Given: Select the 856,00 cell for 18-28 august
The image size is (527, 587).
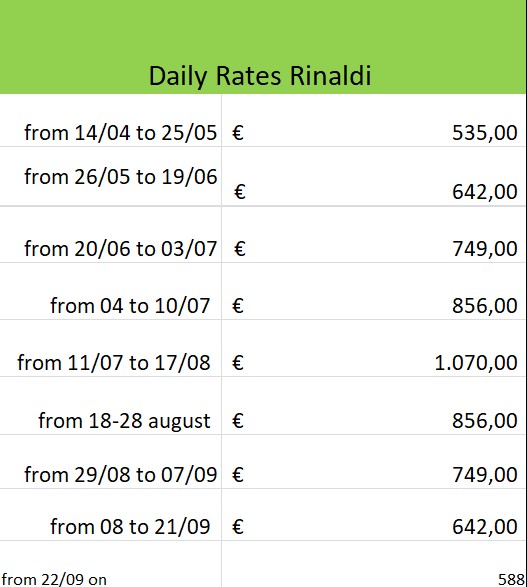Looking at the screenshot, I should pyautogui.click(x=374, y=406).
